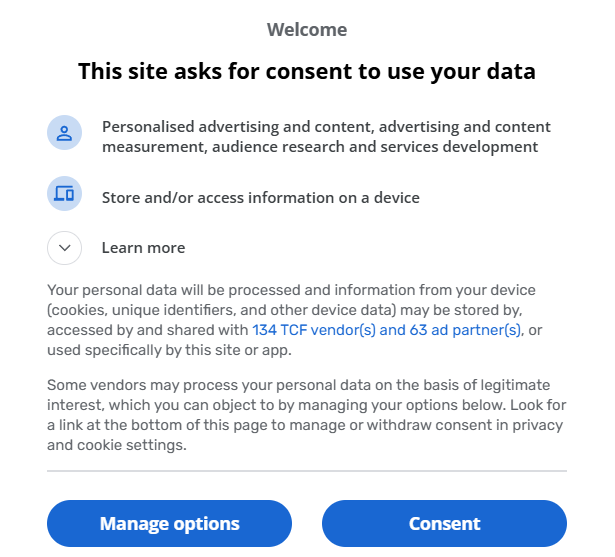This screenshot has width=615, height=557.
Task: Open the TCF vendors and ad partners link
Action: 386,330
